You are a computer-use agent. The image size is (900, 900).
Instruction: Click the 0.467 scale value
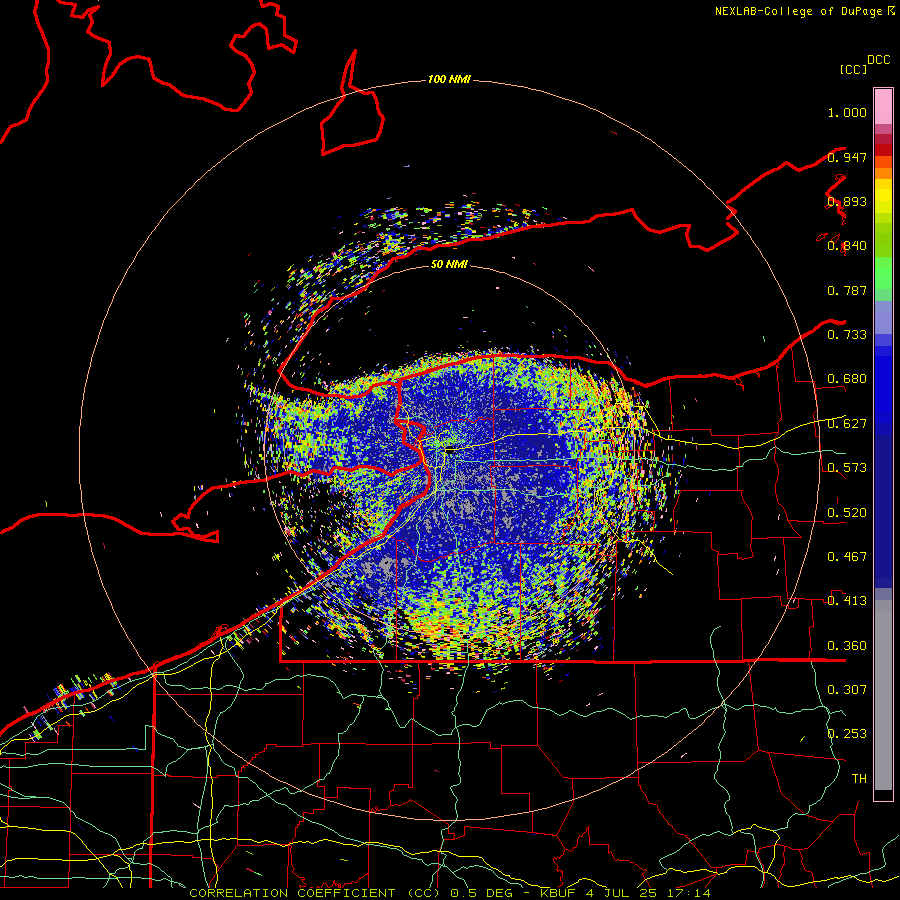point(847,557)
